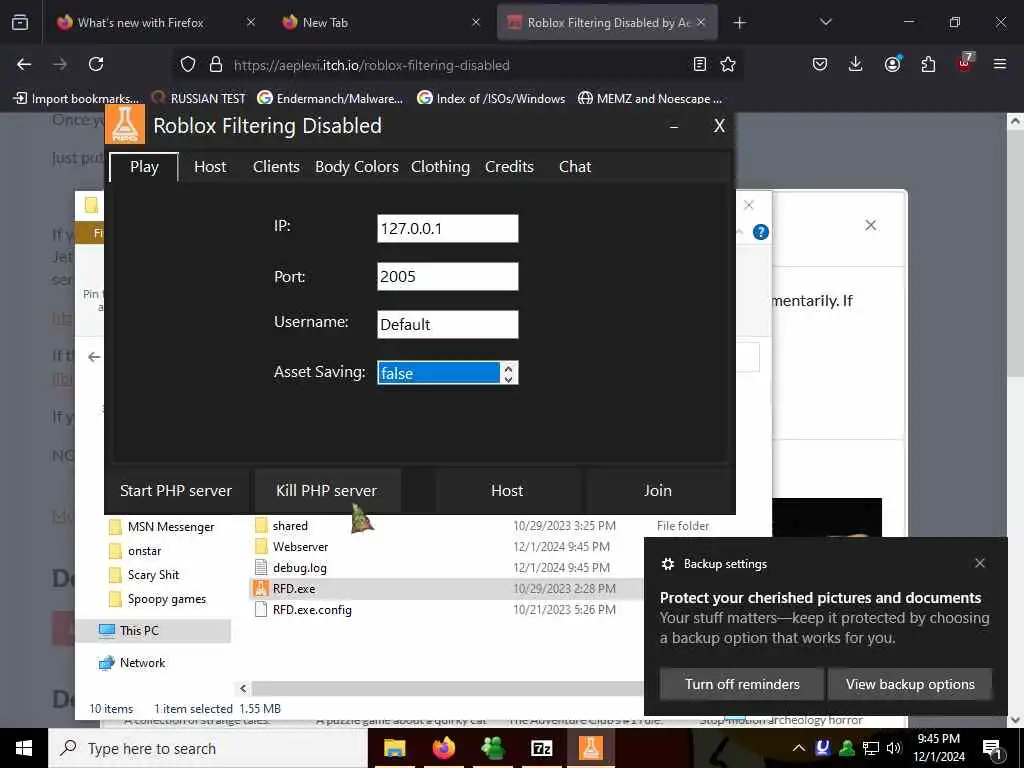Bookmark this page with star icon
1024x768 pixels.
[x=728, y=64]
